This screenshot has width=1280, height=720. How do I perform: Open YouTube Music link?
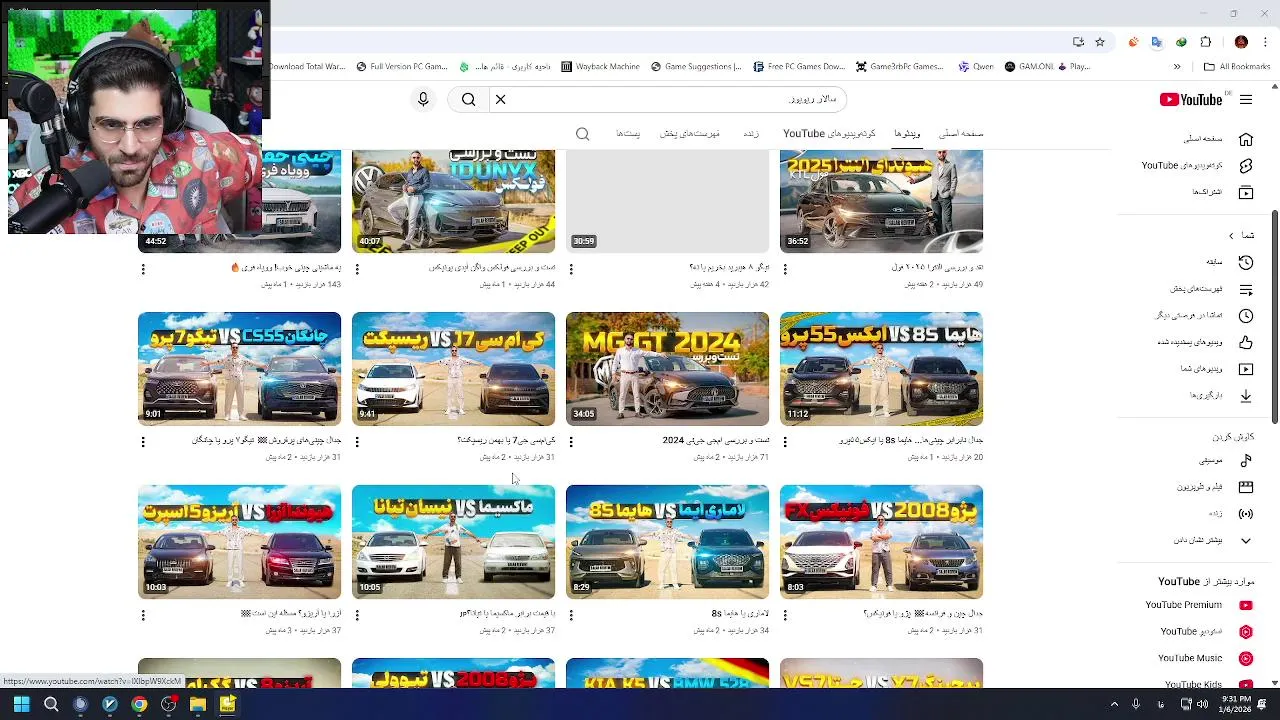1203,658
